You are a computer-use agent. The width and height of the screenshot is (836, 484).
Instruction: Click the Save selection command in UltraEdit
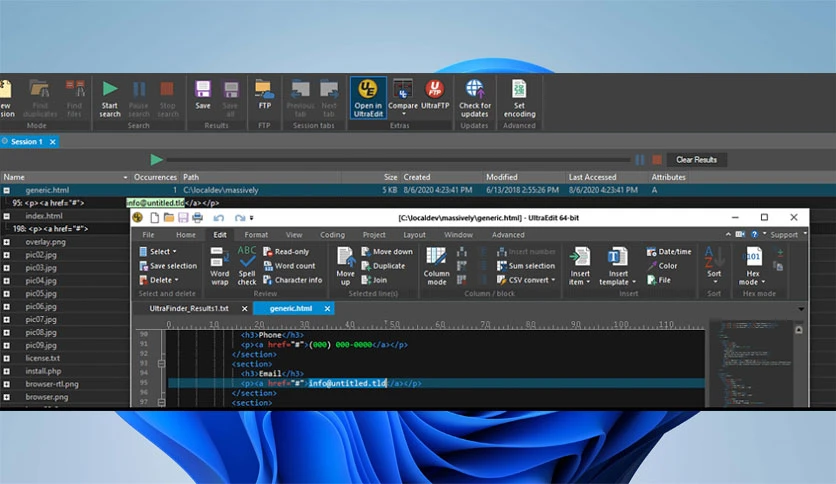pyautogui.click(x=168, y=265)
